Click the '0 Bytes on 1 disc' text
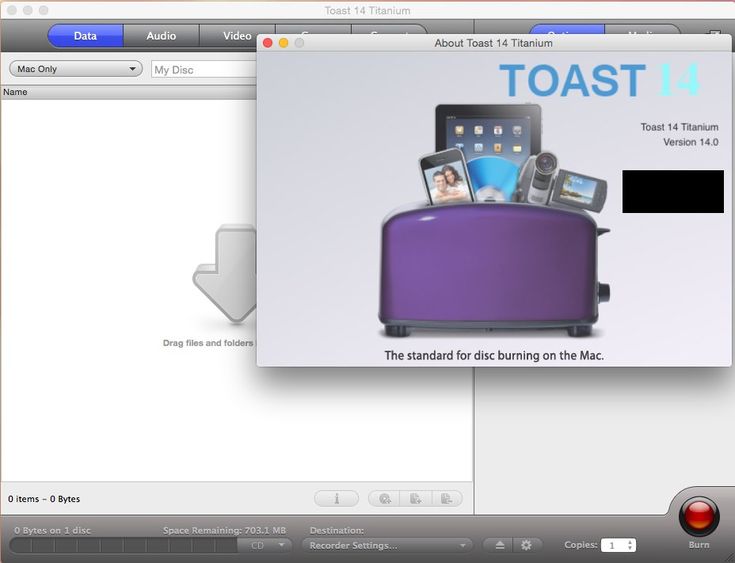Screen dimensions: 735x563 [52, 531]
